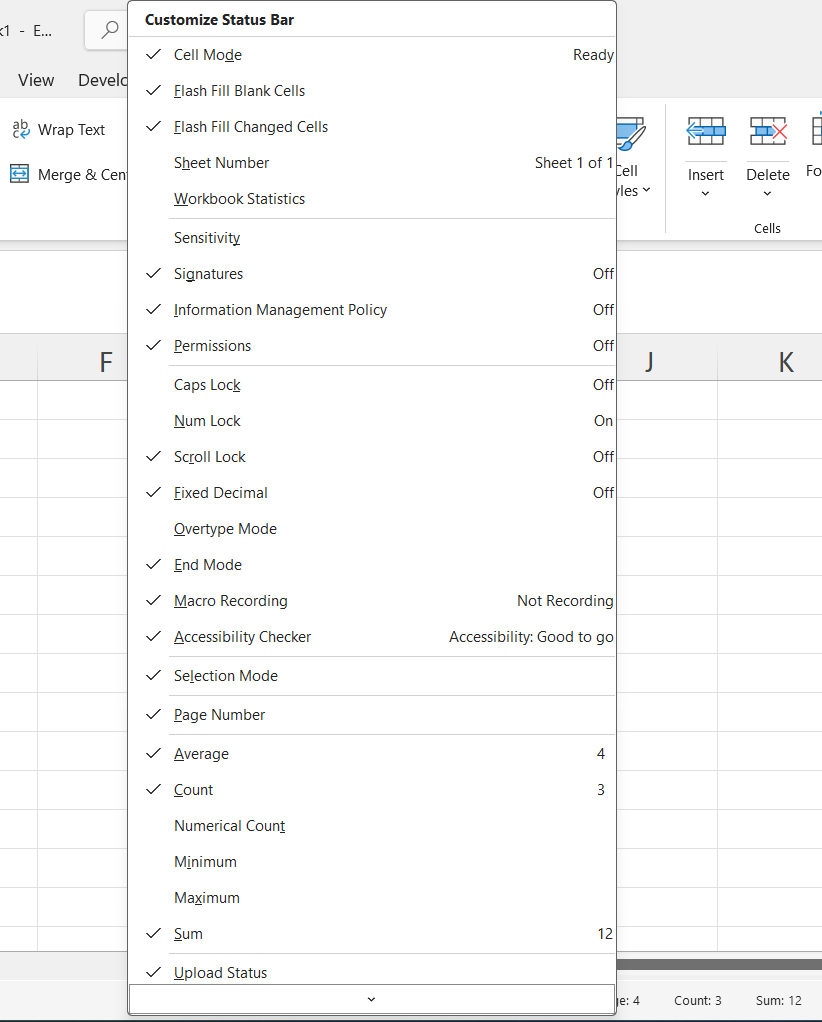Expand the Insert dropdown arrow
The height and width of the screenshot is (1022, 822).
pos(705,194)
